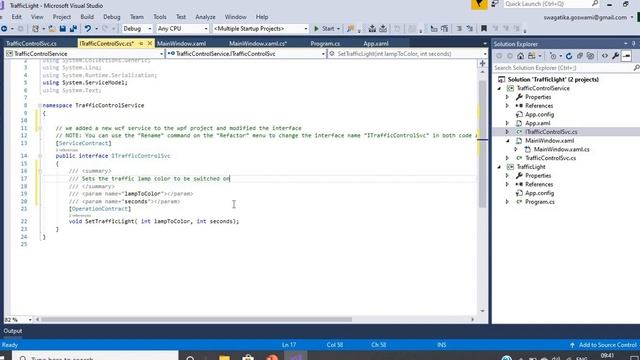This screenshot has width=640, height=360.
Task: Select App.config under TrafficLight project
Action: 539,193
